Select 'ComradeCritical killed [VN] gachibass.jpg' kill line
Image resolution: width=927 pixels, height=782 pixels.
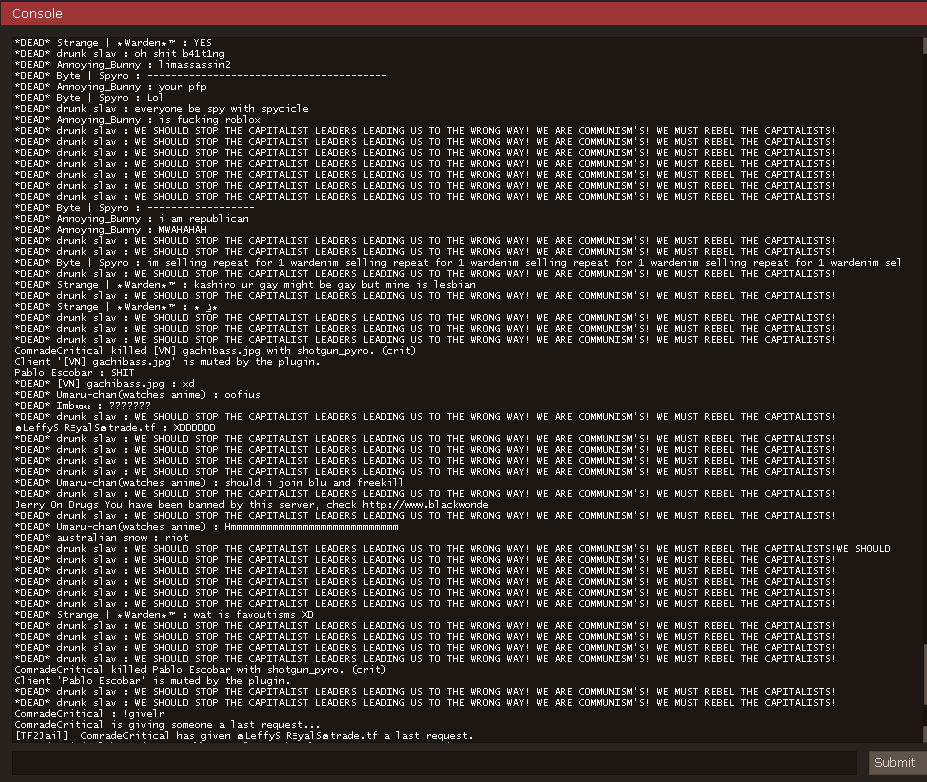tap(215, 351)
